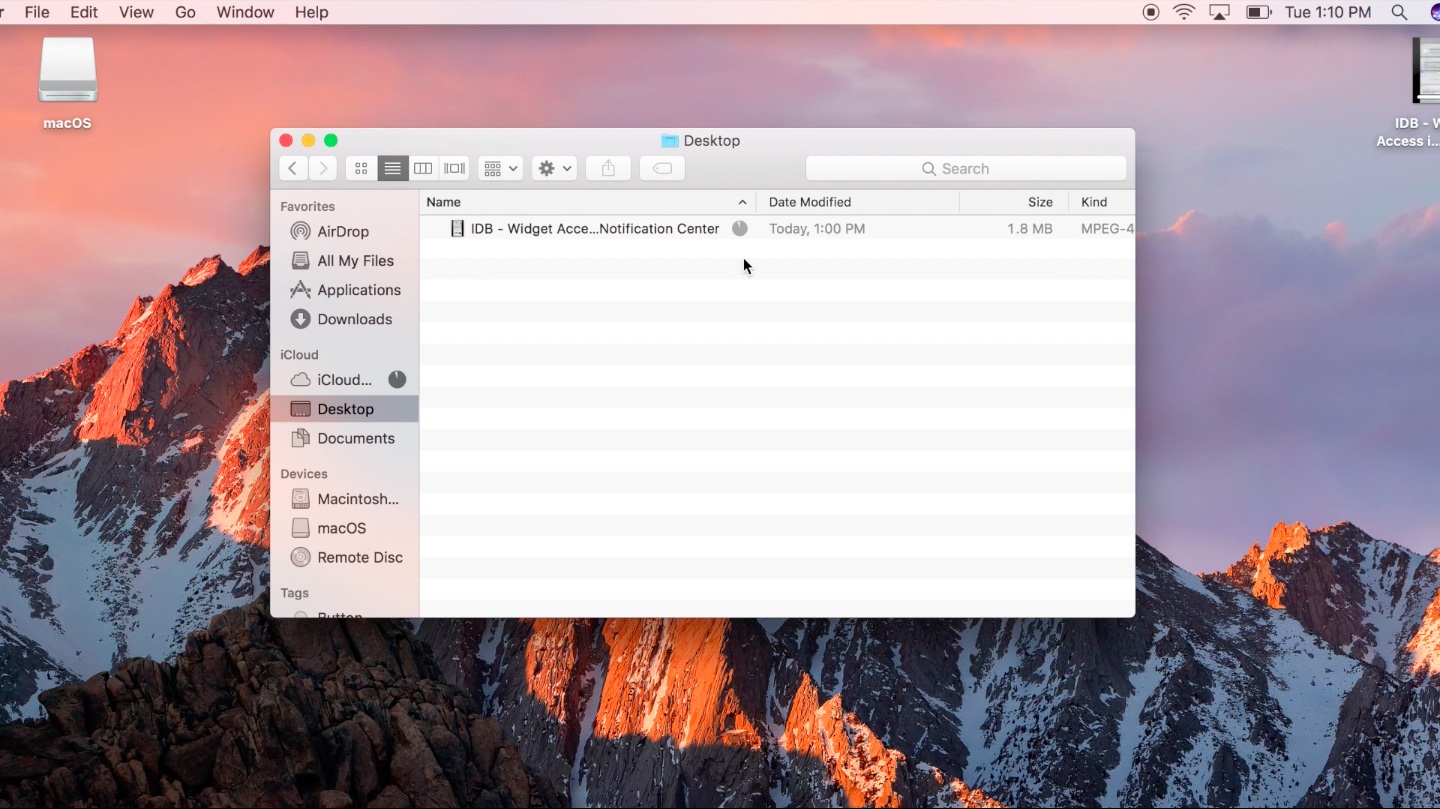1440x809 pixels.
Task: Open the AirPlay display menu
Action: pos(1219,12)
